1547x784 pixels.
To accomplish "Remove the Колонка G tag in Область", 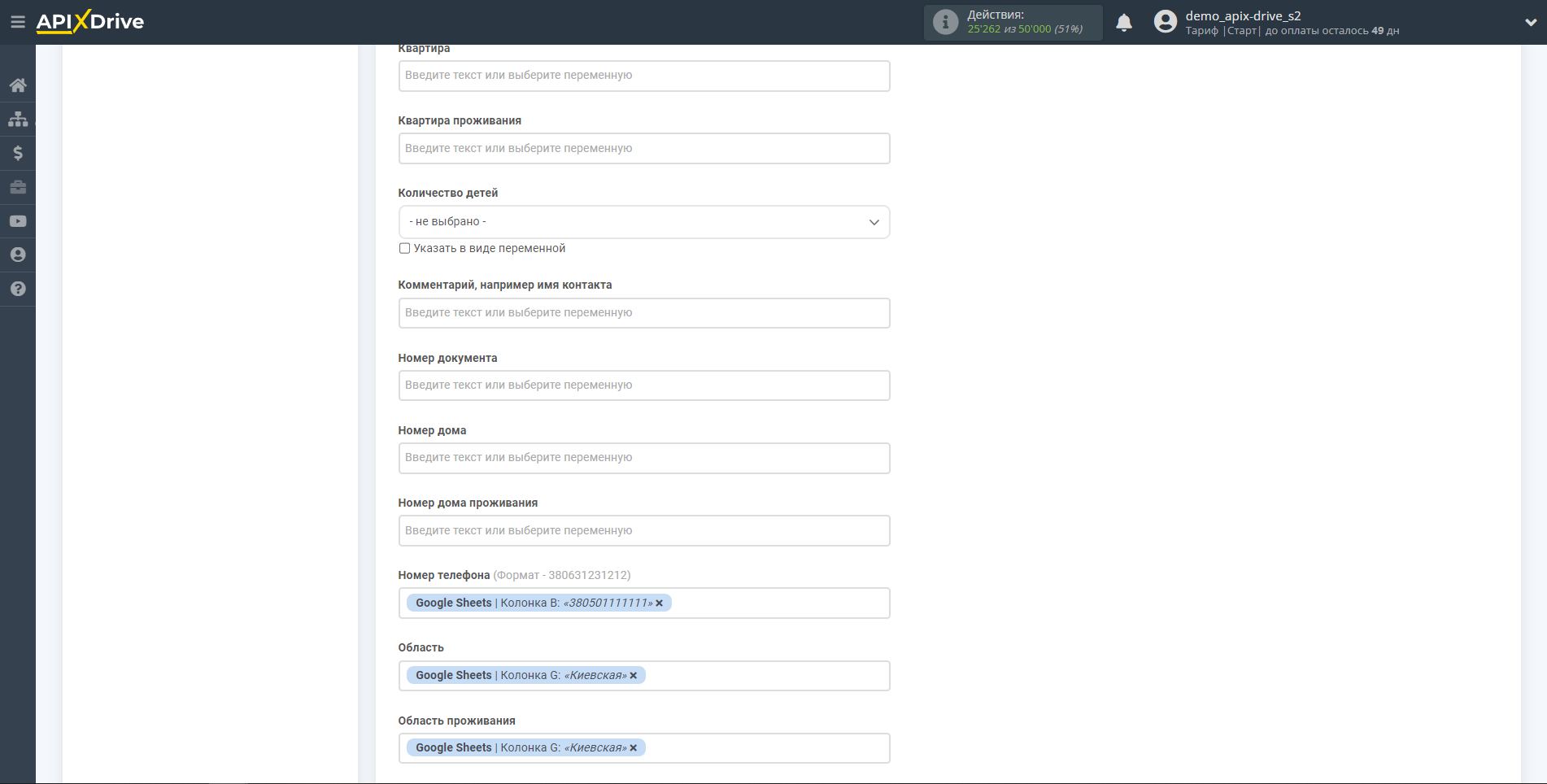I will click(634, 676).
